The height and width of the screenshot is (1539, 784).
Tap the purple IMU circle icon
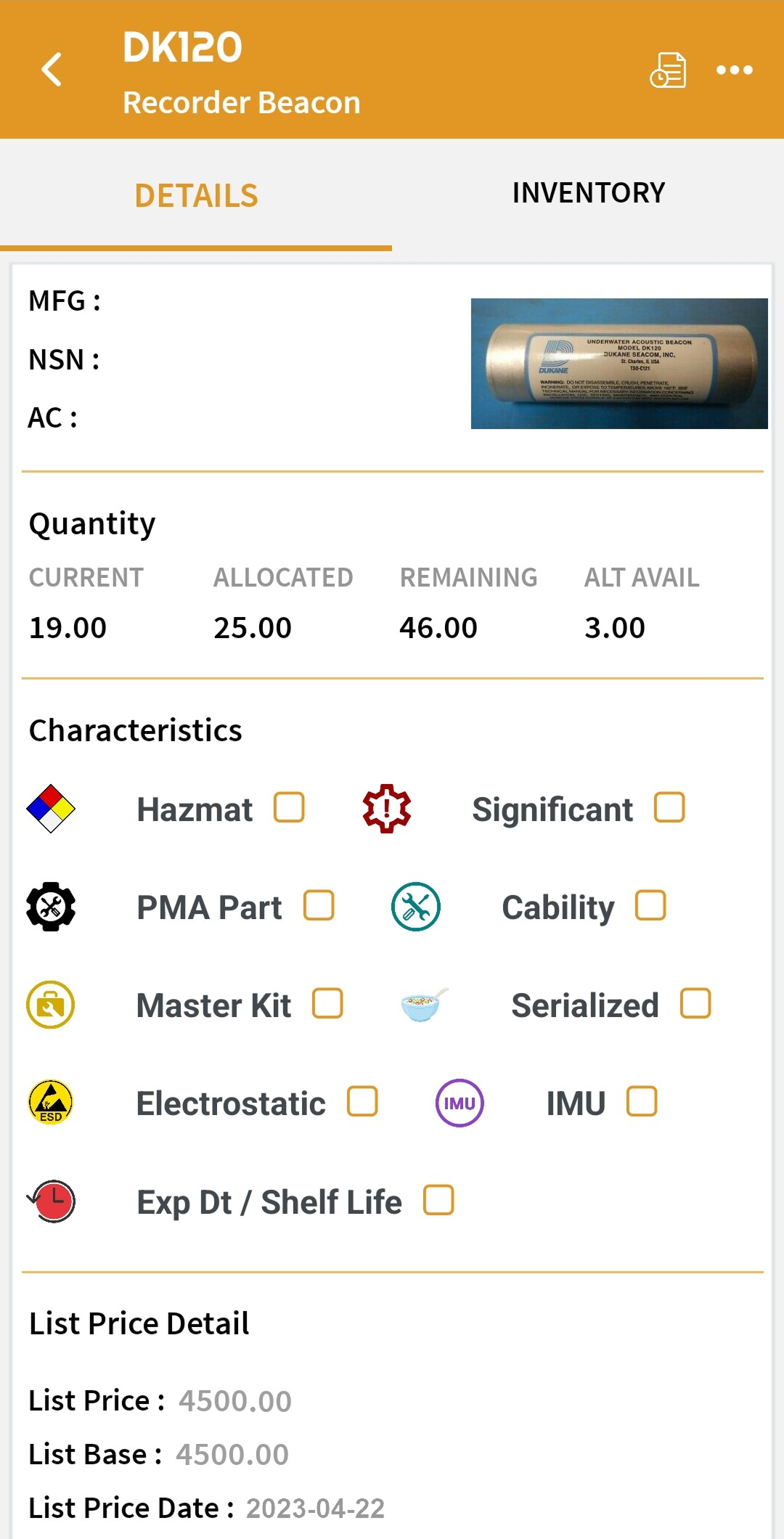click(x=460, y=1103)
